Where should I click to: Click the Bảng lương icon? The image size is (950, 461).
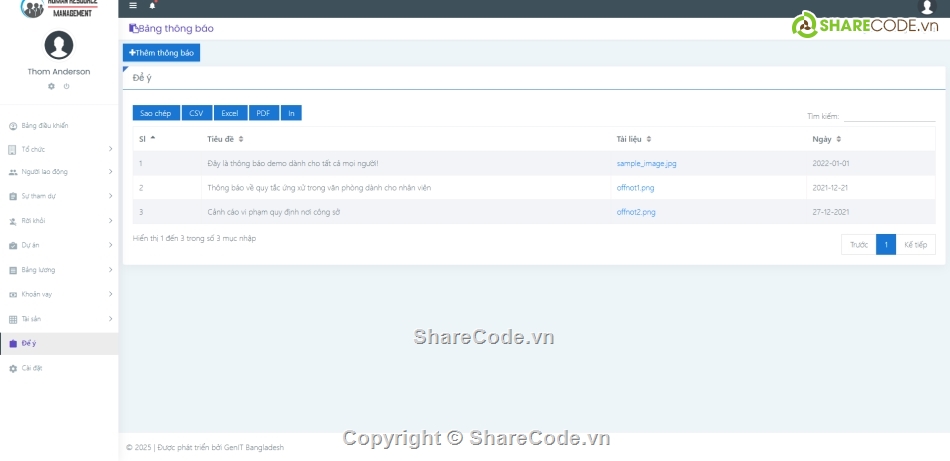click(x=13, y=270)
